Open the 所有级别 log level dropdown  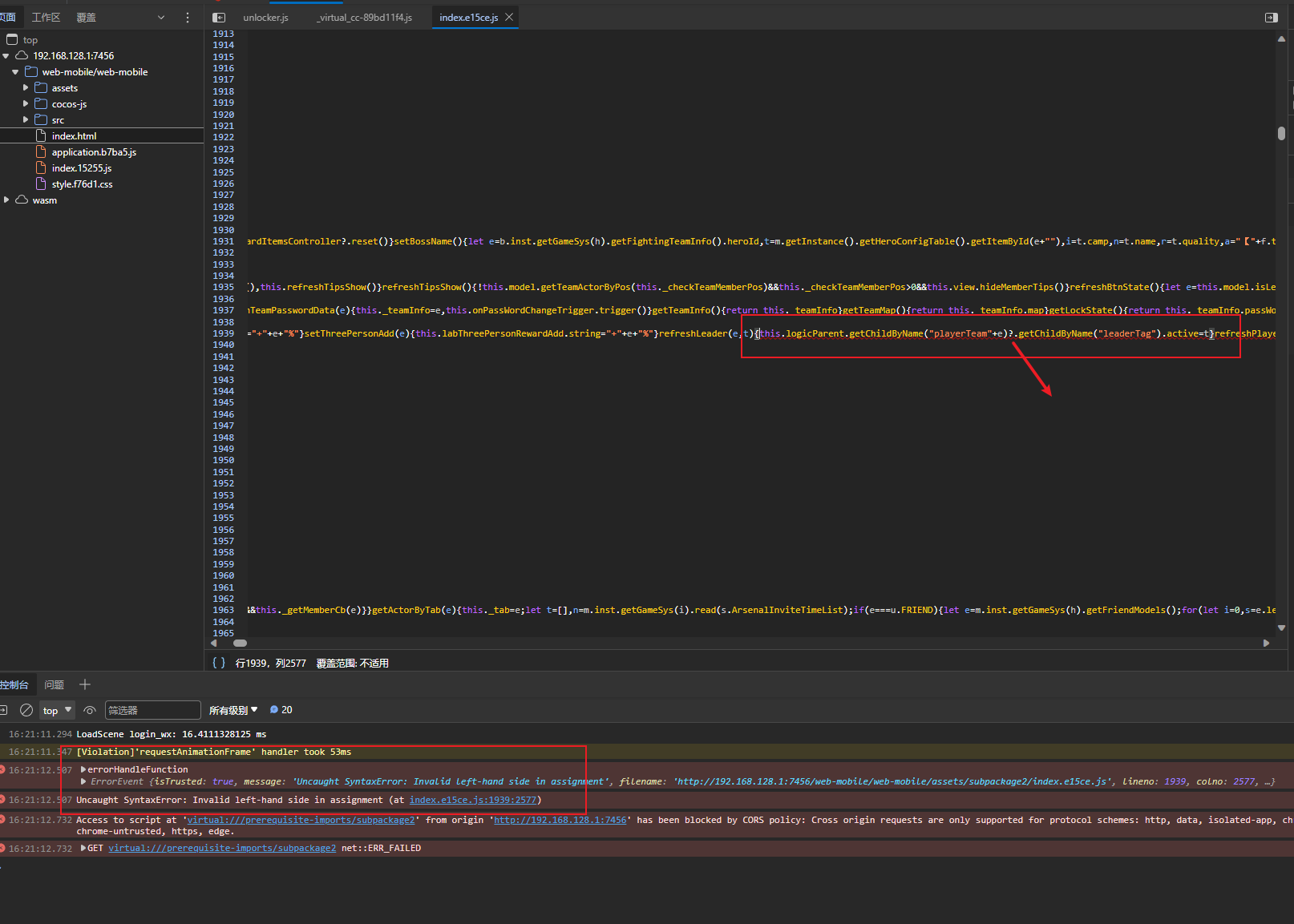point(233,710)
